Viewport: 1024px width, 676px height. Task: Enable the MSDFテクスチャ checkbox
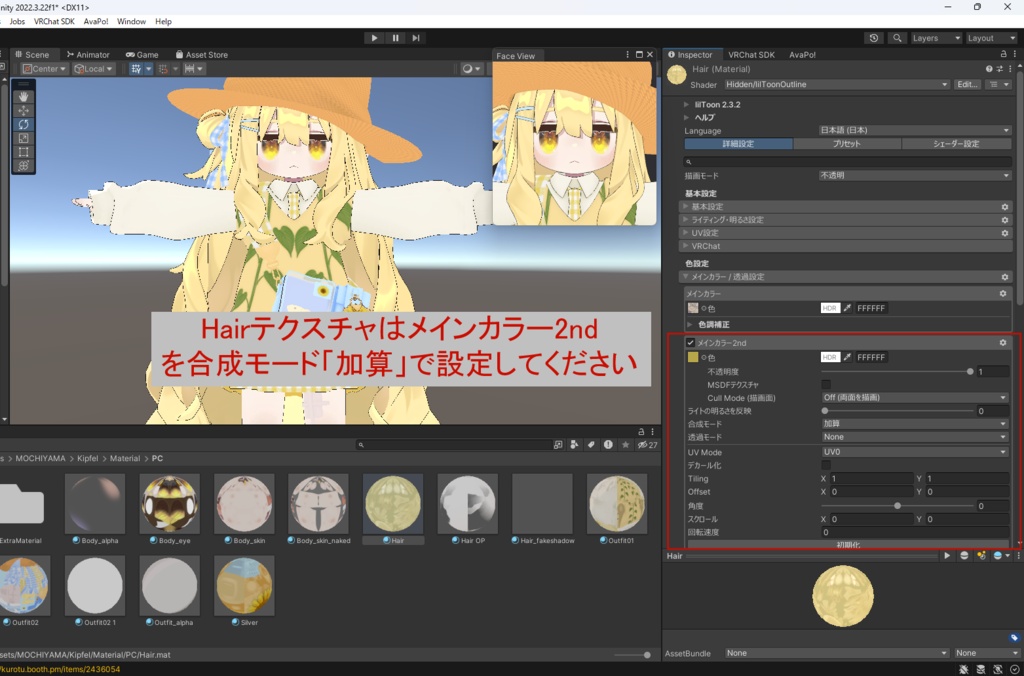826,385
